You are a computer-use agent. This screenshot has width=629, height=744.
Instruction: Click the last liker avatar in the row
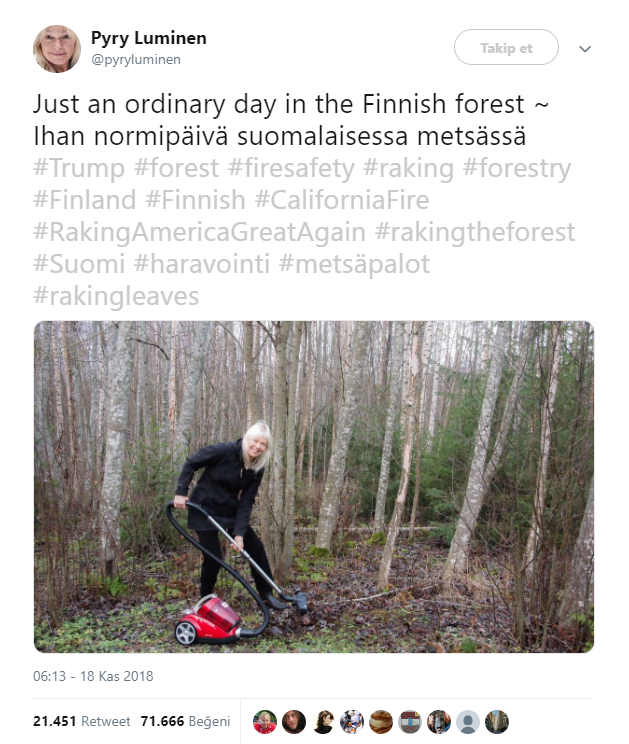click(x=497, y=722)
